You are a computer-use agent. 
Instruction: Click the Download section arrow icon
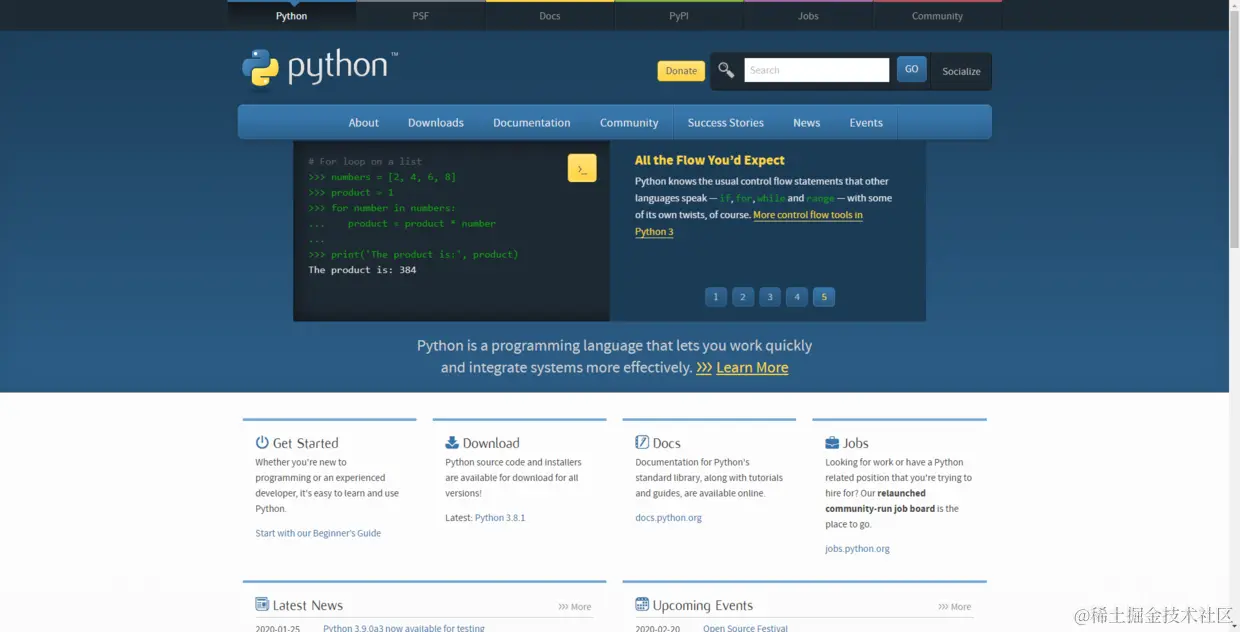coord(452,442)
